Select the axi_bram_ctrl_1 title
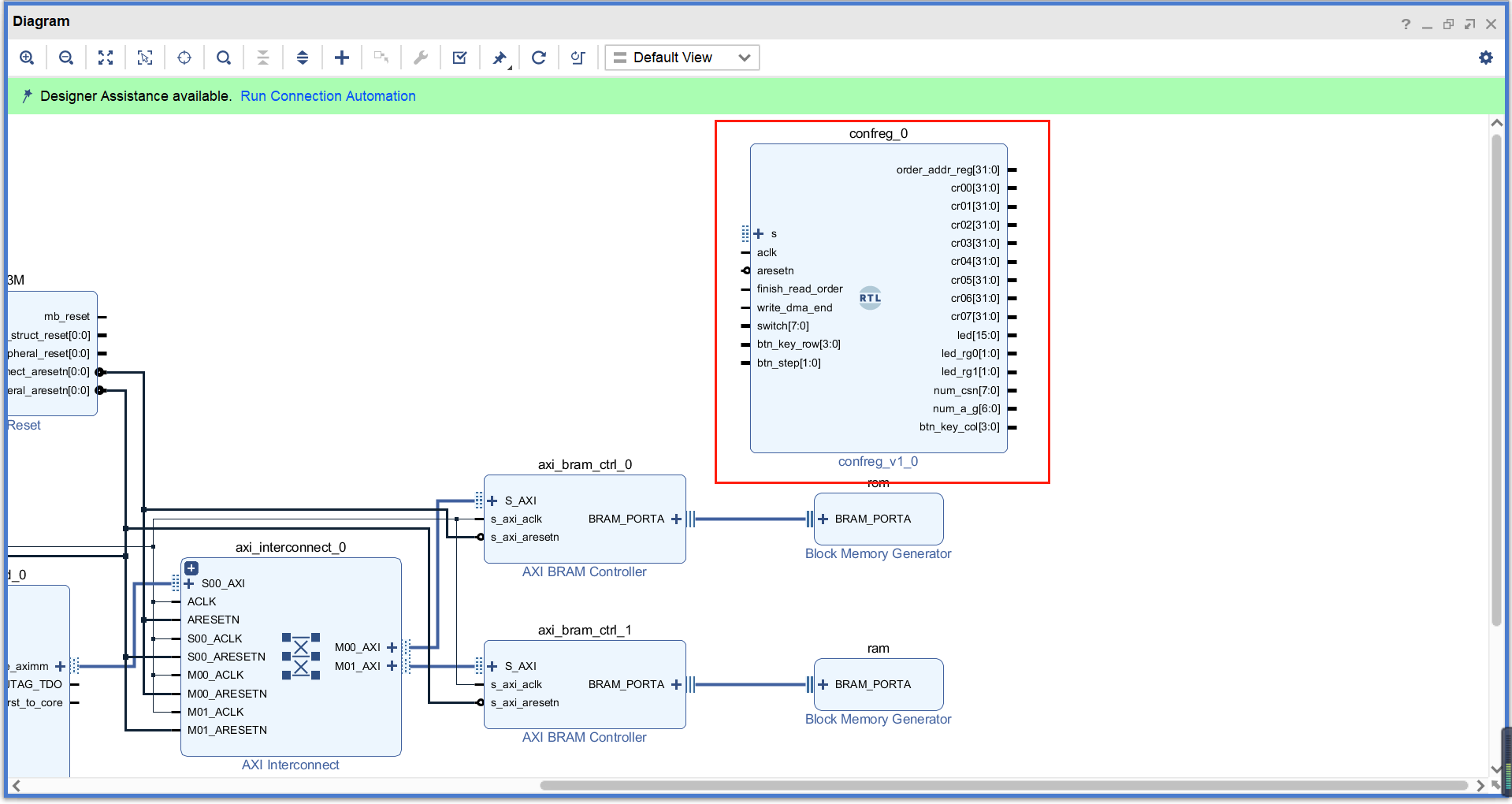 tap(585, 630)
